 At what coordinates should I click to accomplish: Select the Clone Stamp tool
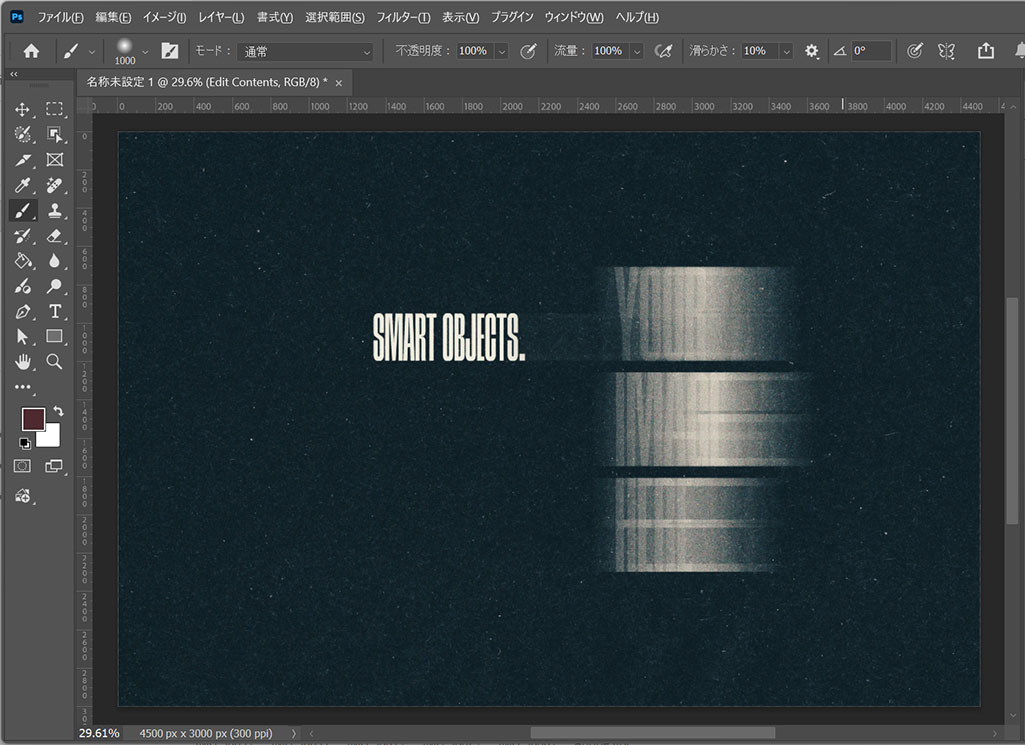click(54, 211)
